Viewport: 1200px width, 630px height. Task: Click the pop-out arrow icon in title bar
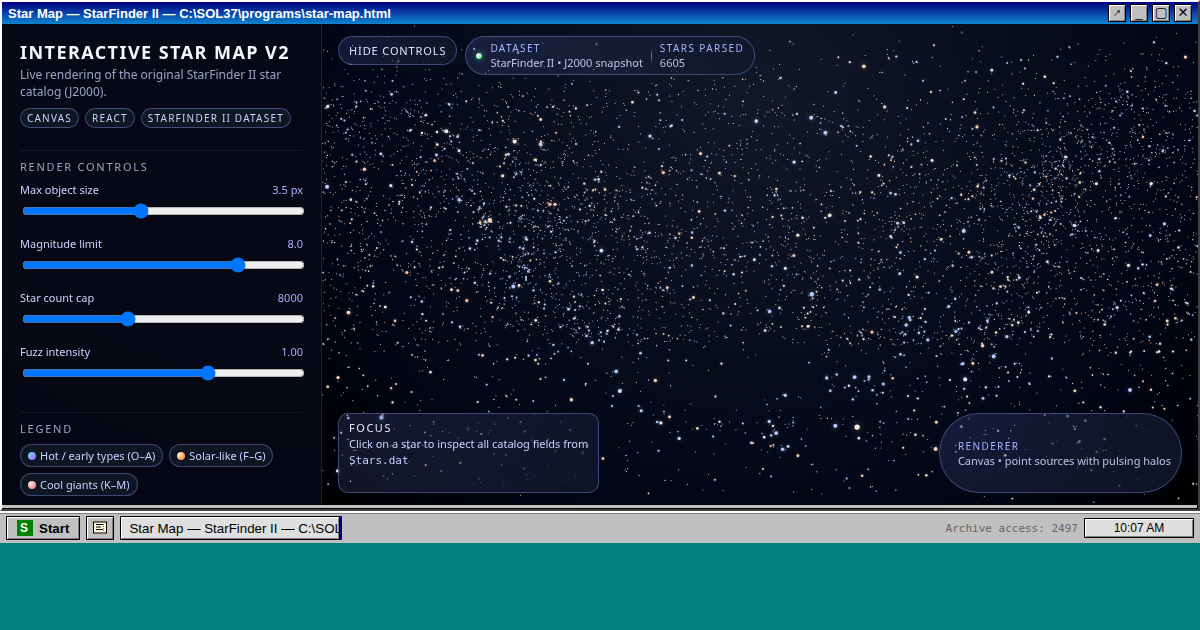pos(1117,13)
